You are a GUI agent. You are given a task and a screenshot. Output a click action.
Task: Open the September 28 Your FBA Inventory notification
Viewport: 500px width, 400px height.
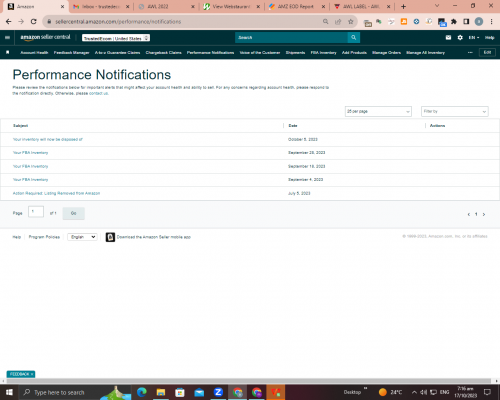pos(30,153)
